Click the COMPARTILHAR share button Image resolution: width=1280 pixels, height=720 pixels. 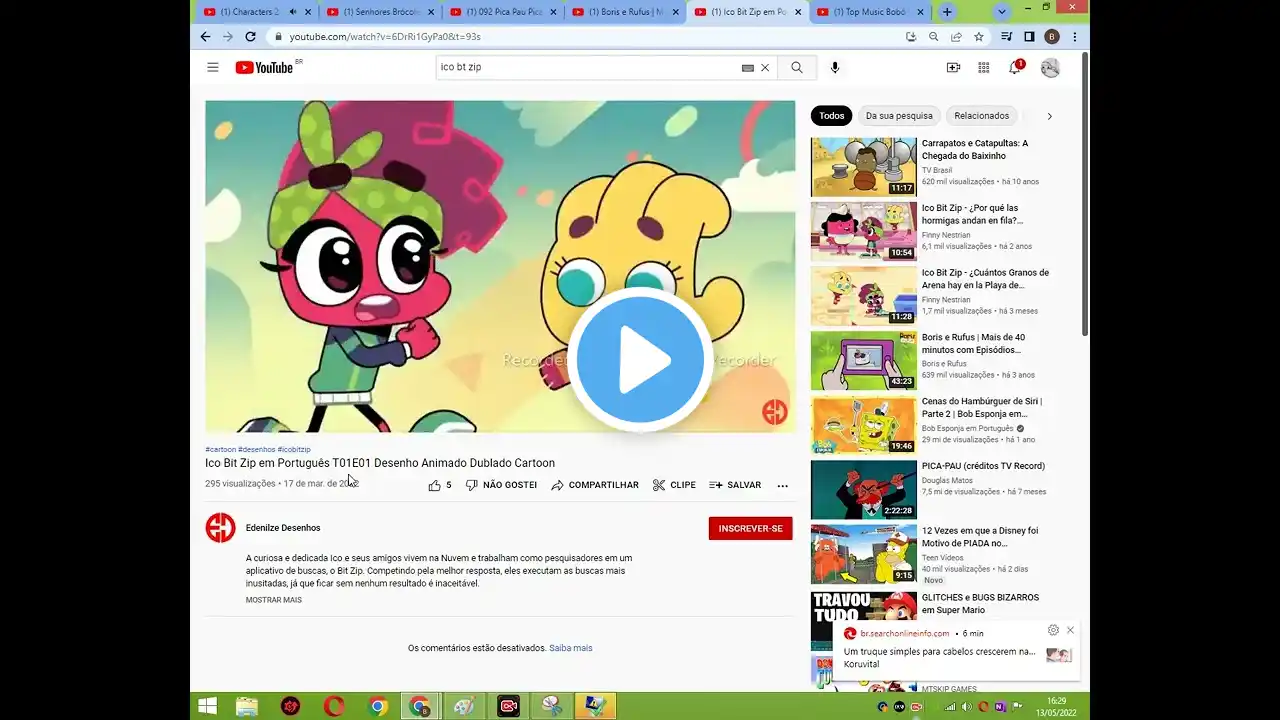(x=594, y=485)
